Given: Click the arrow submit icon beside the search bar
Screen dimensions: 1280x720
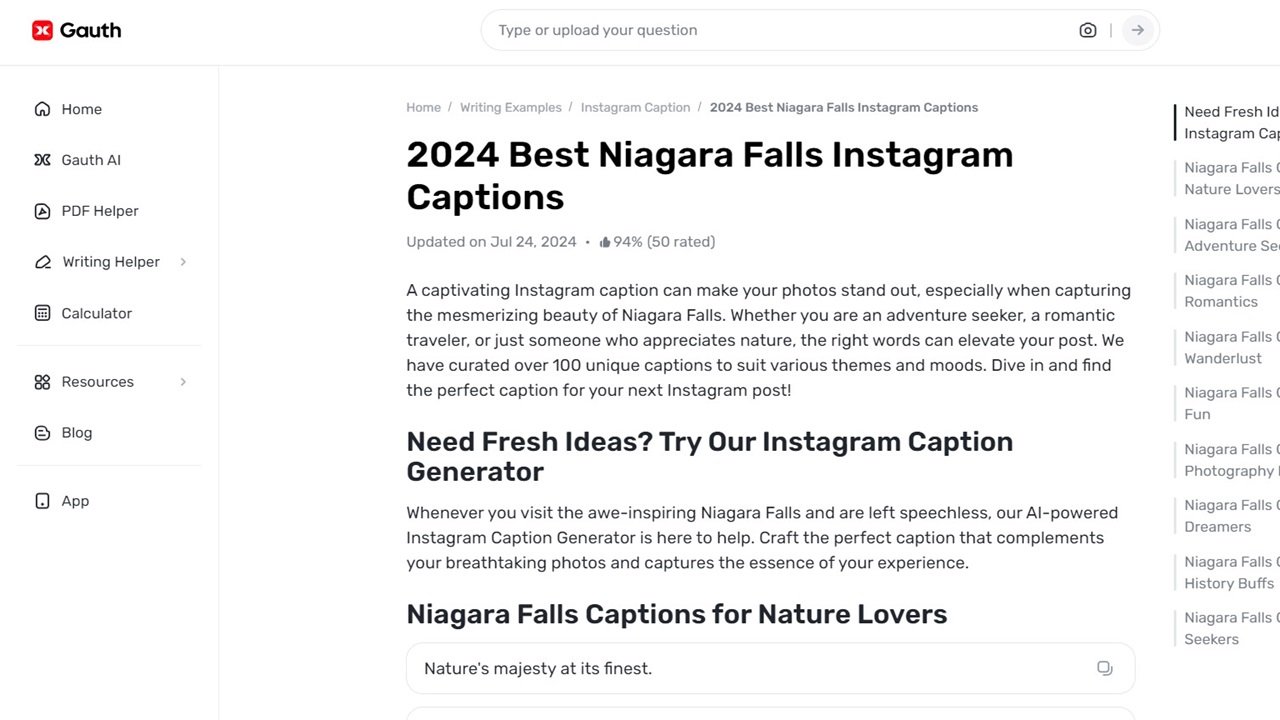Looking at the screenshot, I should (1137, 30).
